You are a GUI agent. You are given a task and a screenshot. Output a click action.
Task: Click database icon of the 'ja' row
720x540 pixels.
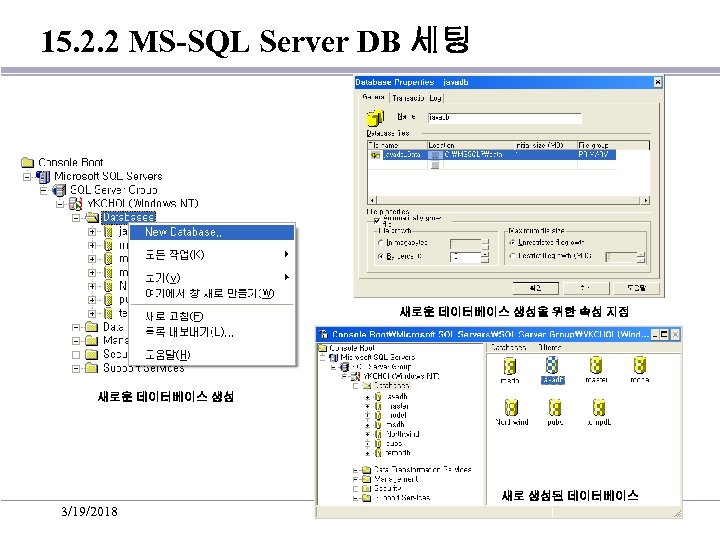(x=108, y=231)
